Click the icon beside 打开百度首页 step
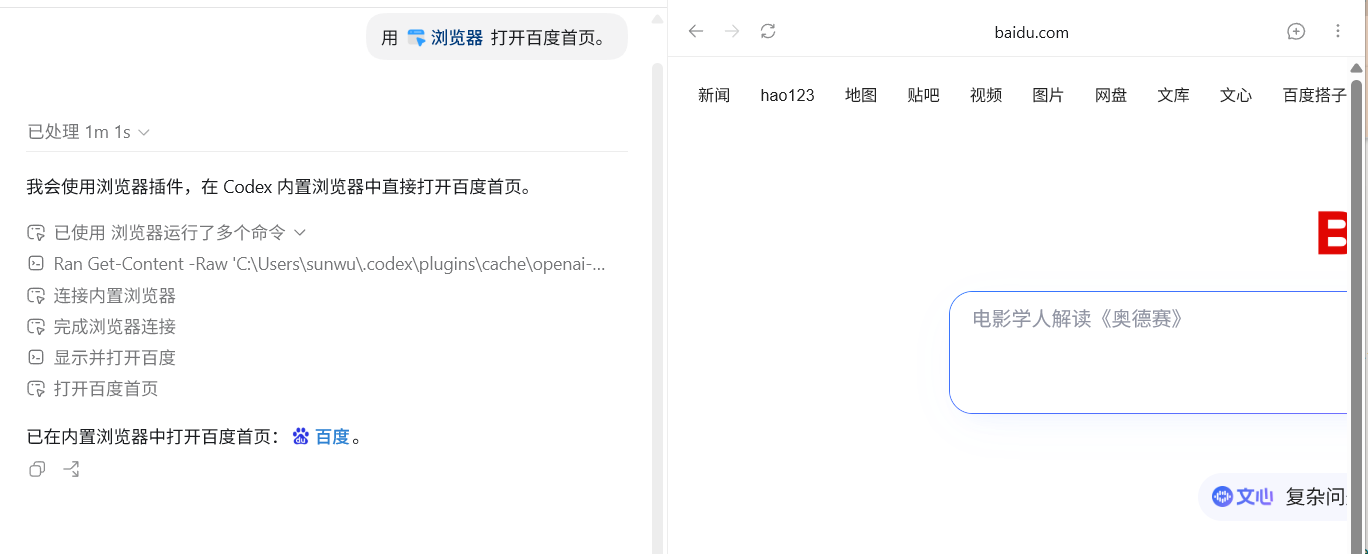Screen dimensions: 1368x554 [x=36, y=388]
